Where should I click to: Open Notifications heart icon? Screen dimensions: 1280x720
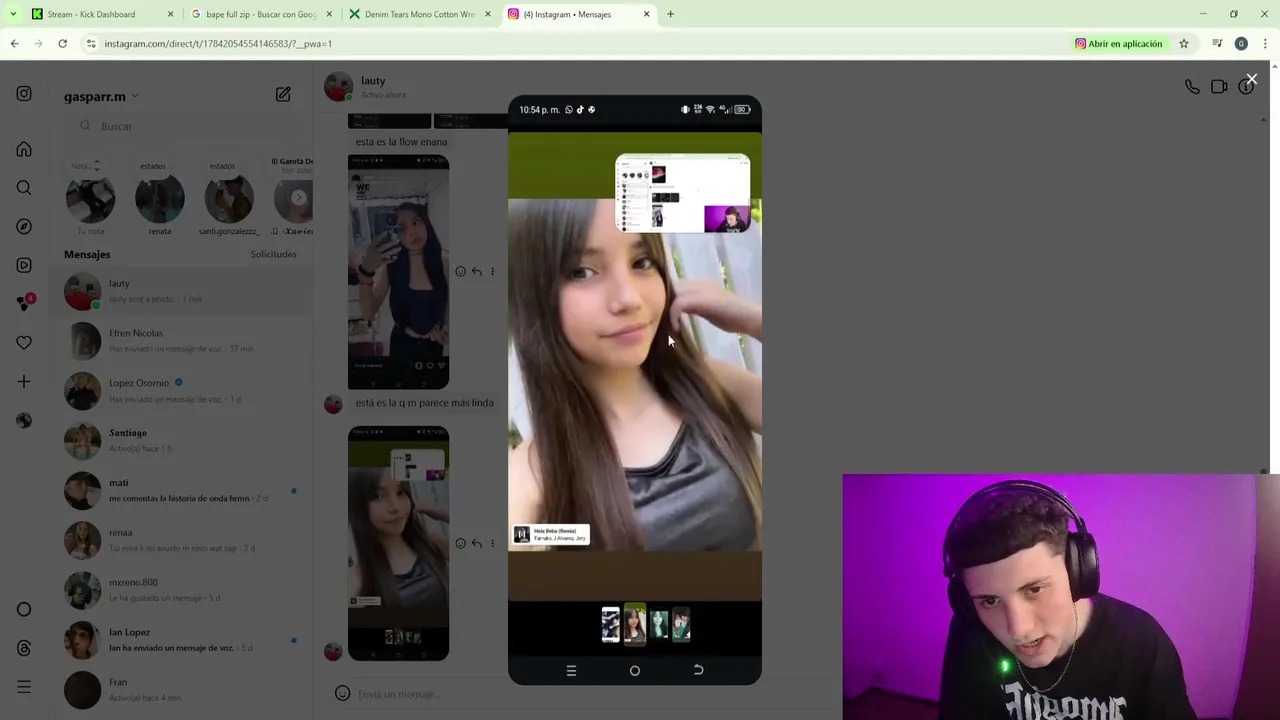tap(24, 342)
